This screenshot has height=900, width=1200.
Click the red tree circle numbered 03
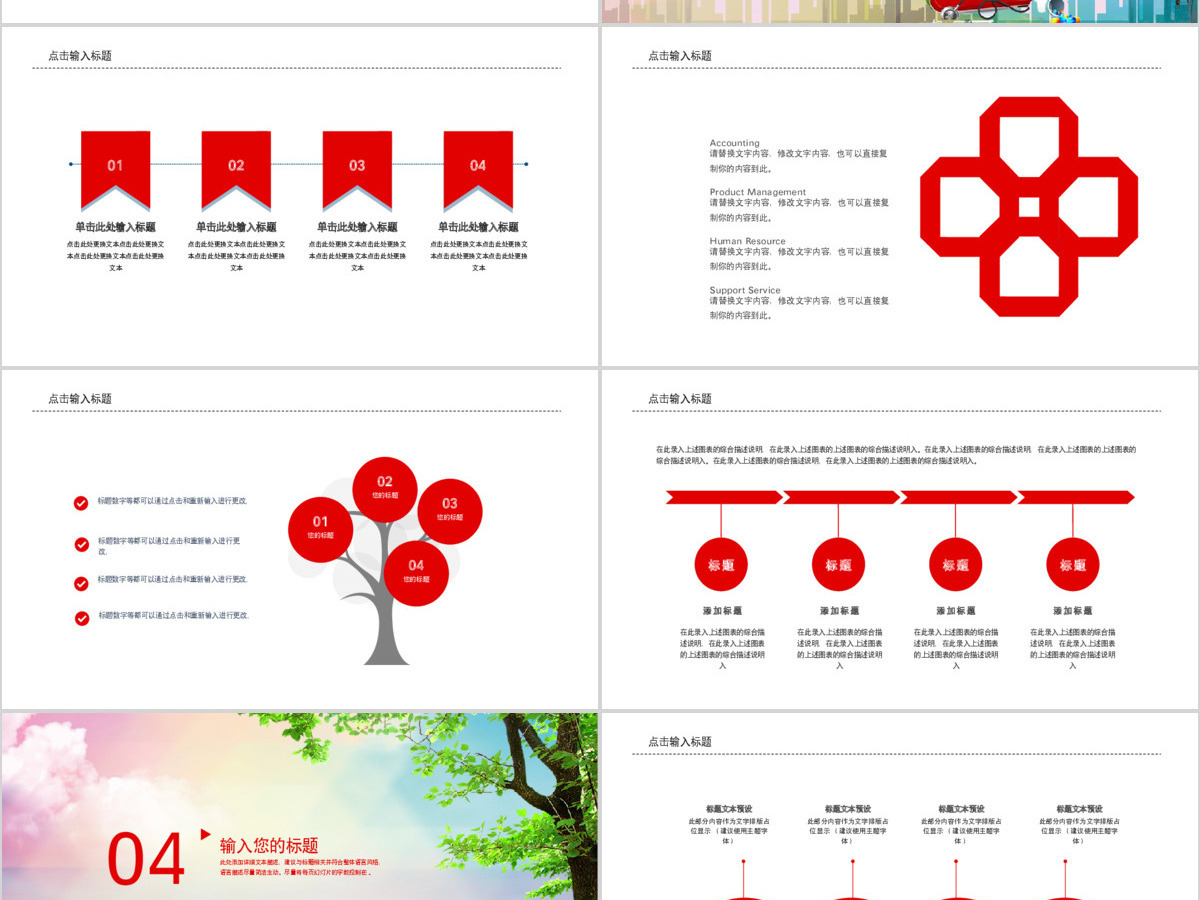click(450, 510)
